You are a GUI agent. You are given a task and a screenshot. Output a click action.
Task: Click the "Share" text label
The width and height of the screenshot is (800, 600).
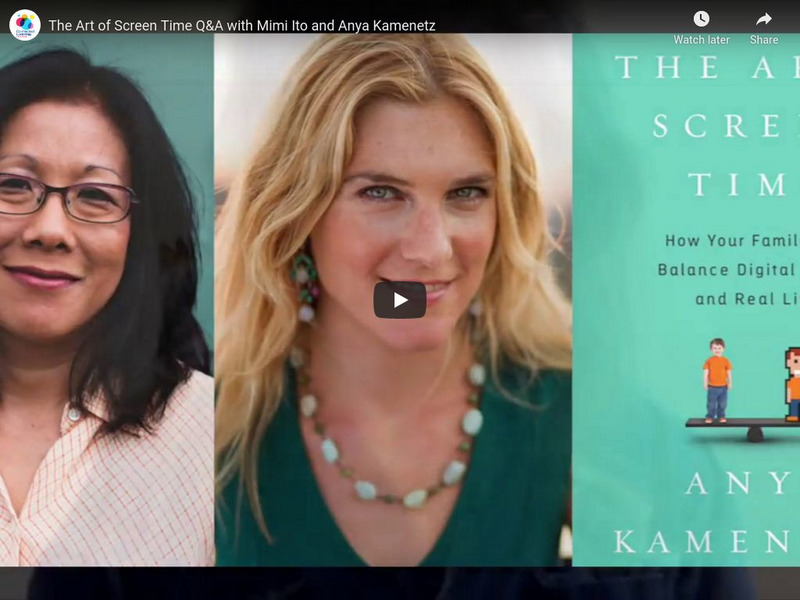coord(764,40)
